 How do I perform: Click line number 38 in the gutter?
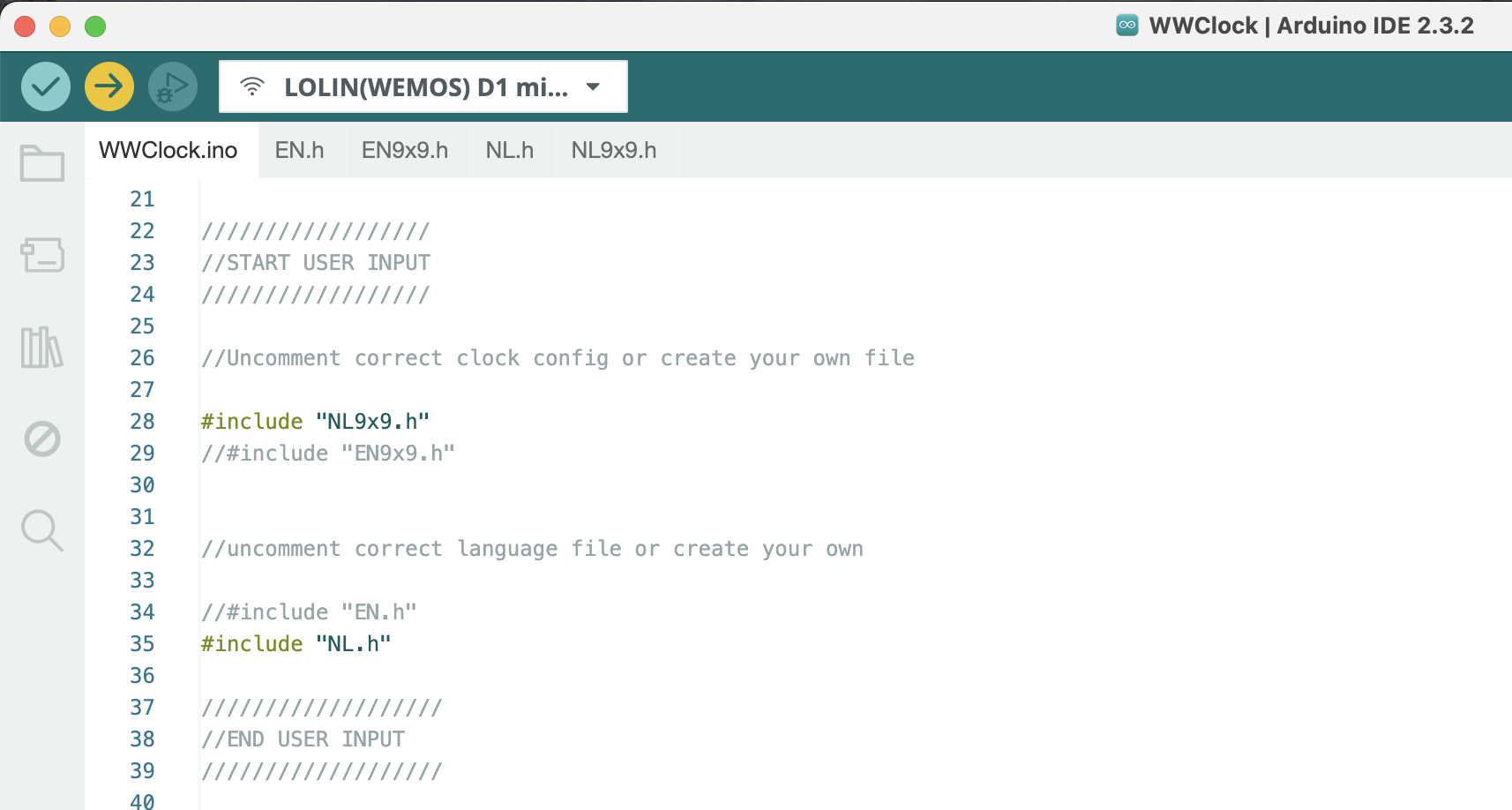pyautogui.click(x=142, y=739)
